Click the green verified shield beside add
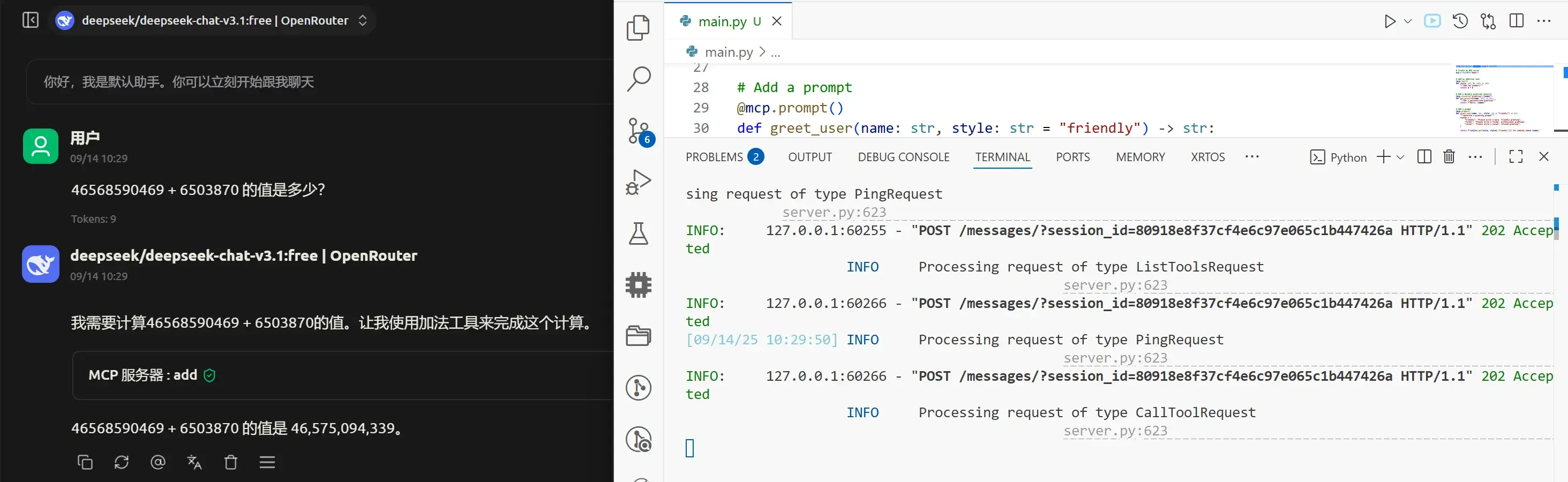This screenshot has width=1568, height=482. pos(209,375)
